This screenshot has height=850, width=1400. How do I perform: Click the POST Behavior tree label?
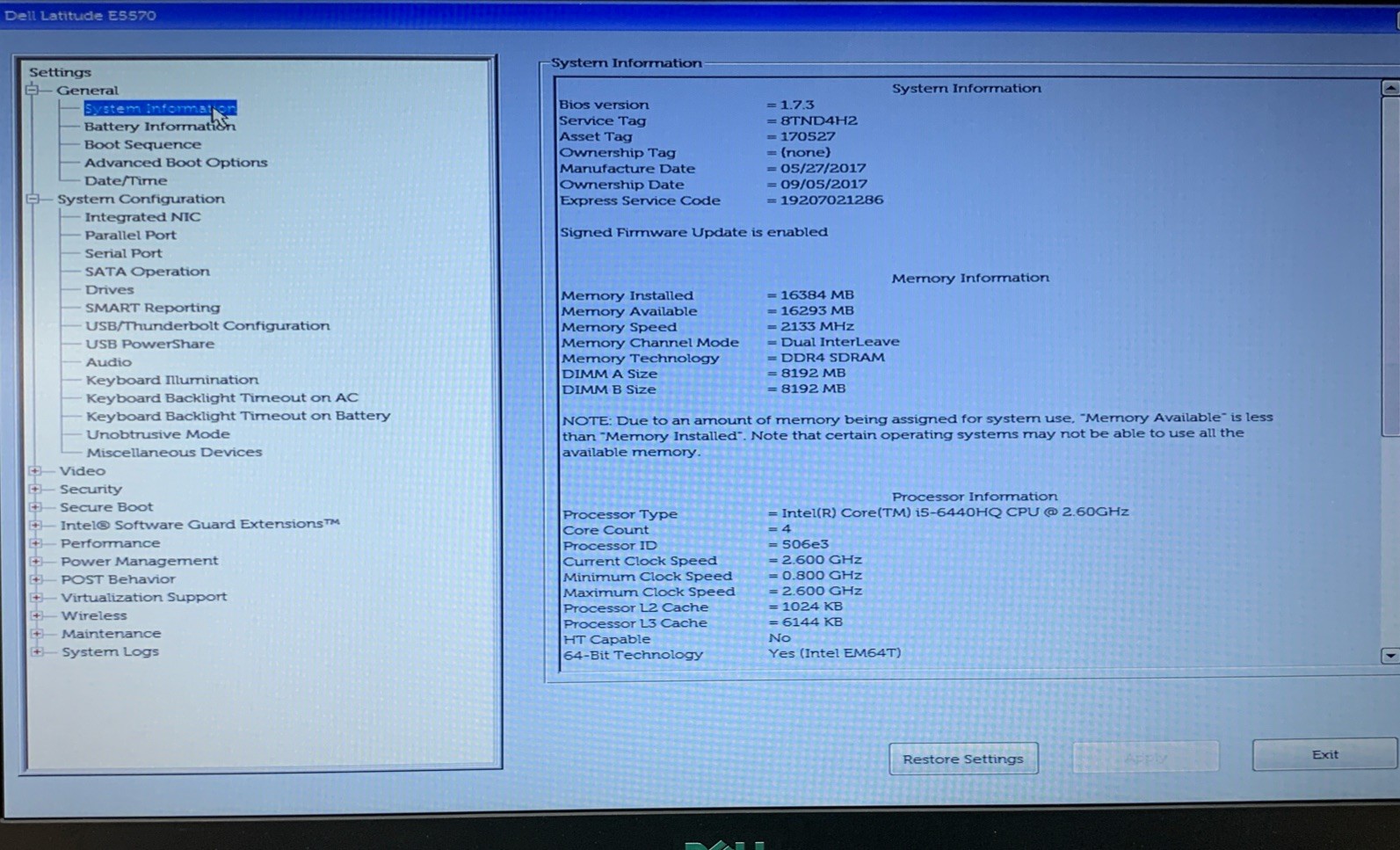(x=118, y=579)
